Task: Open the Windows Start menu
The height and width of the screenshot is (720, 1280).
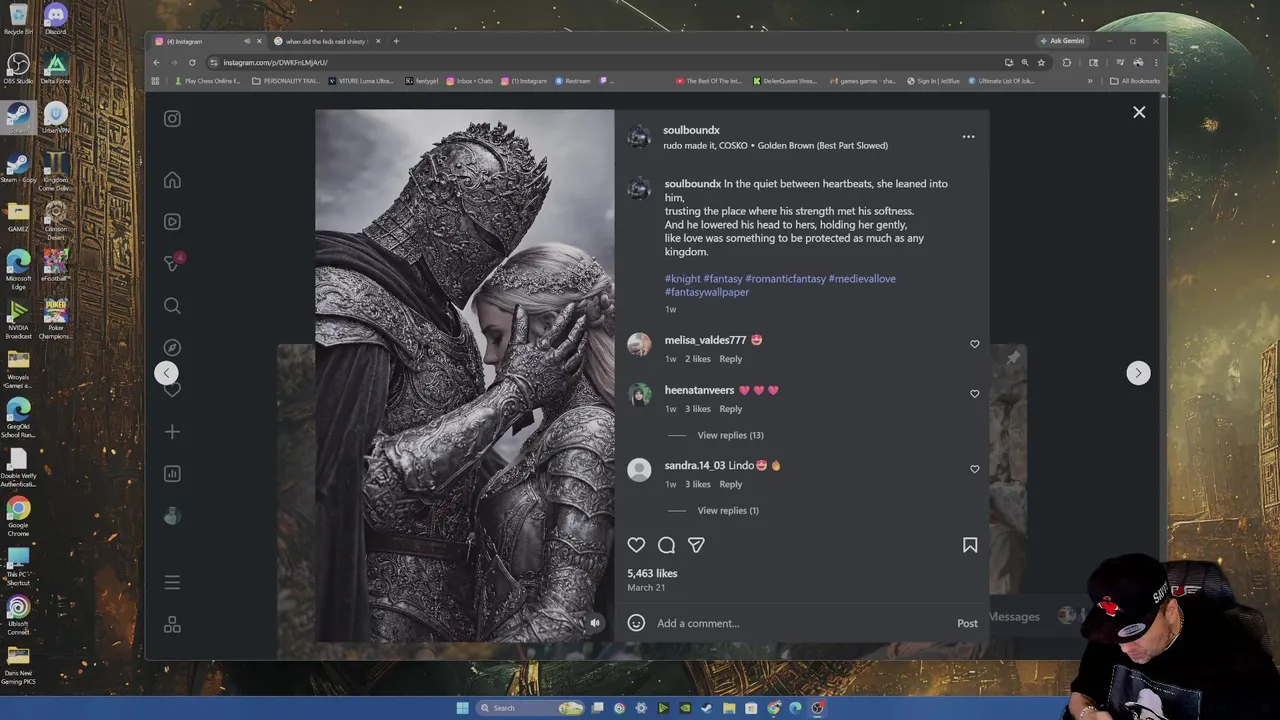Action: pos(462,708)
